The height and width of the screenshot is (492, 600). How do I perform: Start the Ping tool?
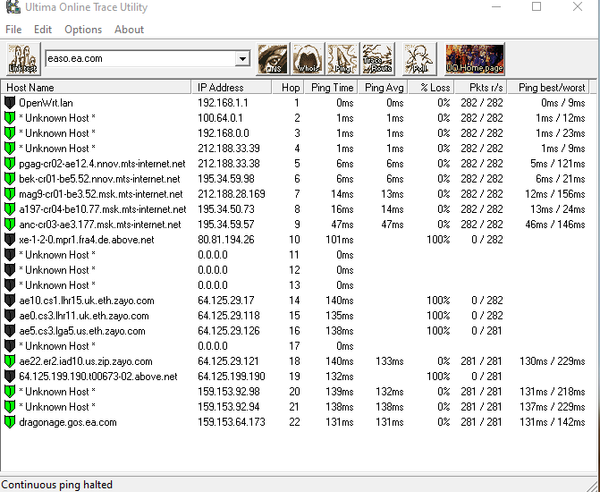pos(342,59)
